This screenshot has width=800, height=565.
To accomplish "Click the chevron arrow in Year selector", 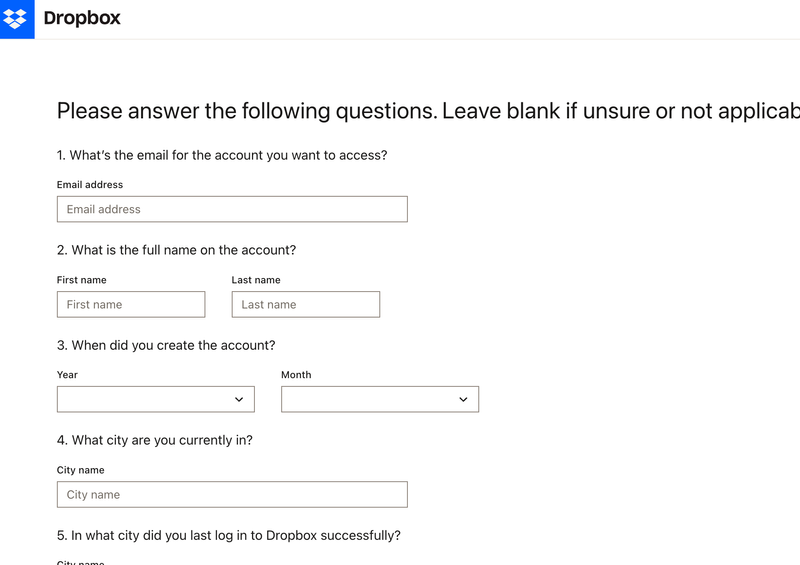I will tap(239, 399).
